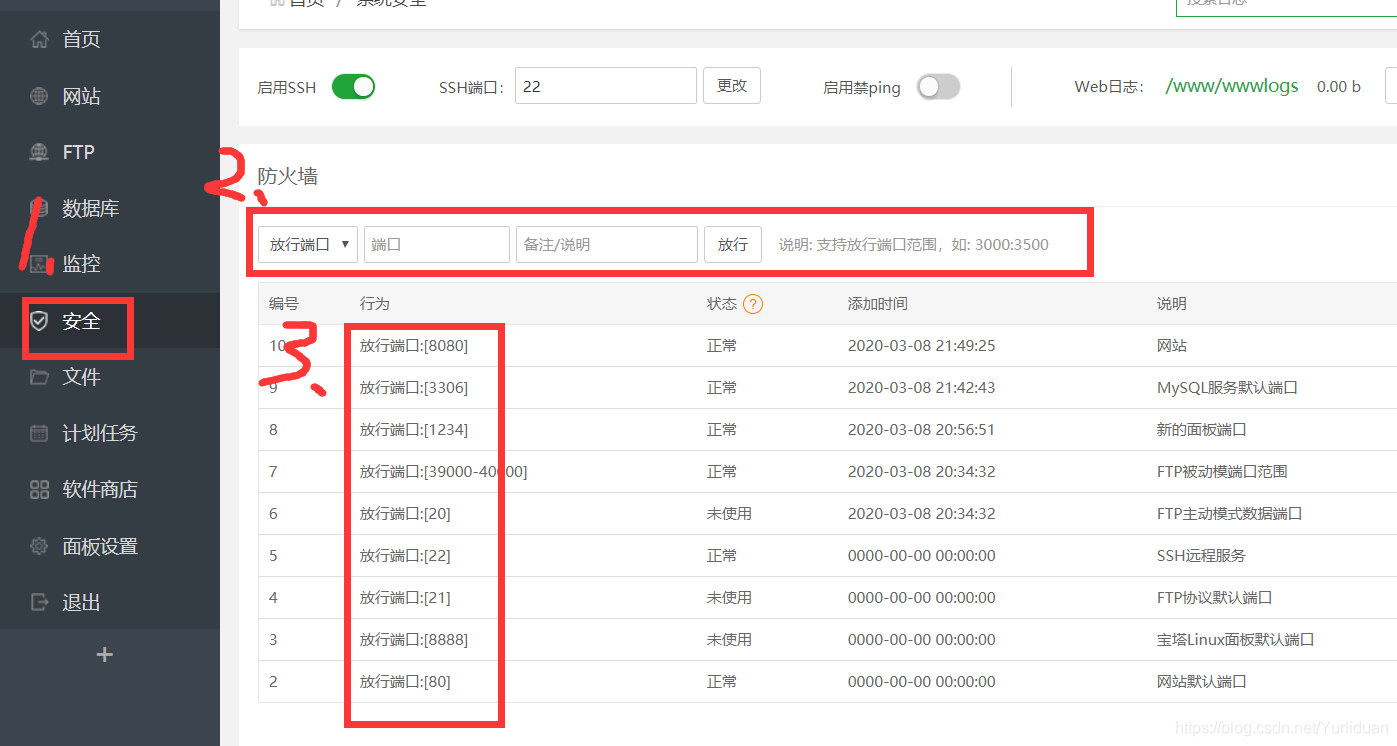Viewport: 1397px width, 746px height.
Task: Click the FTP globe icon in sidebar
Action: [x=39, y=153]
